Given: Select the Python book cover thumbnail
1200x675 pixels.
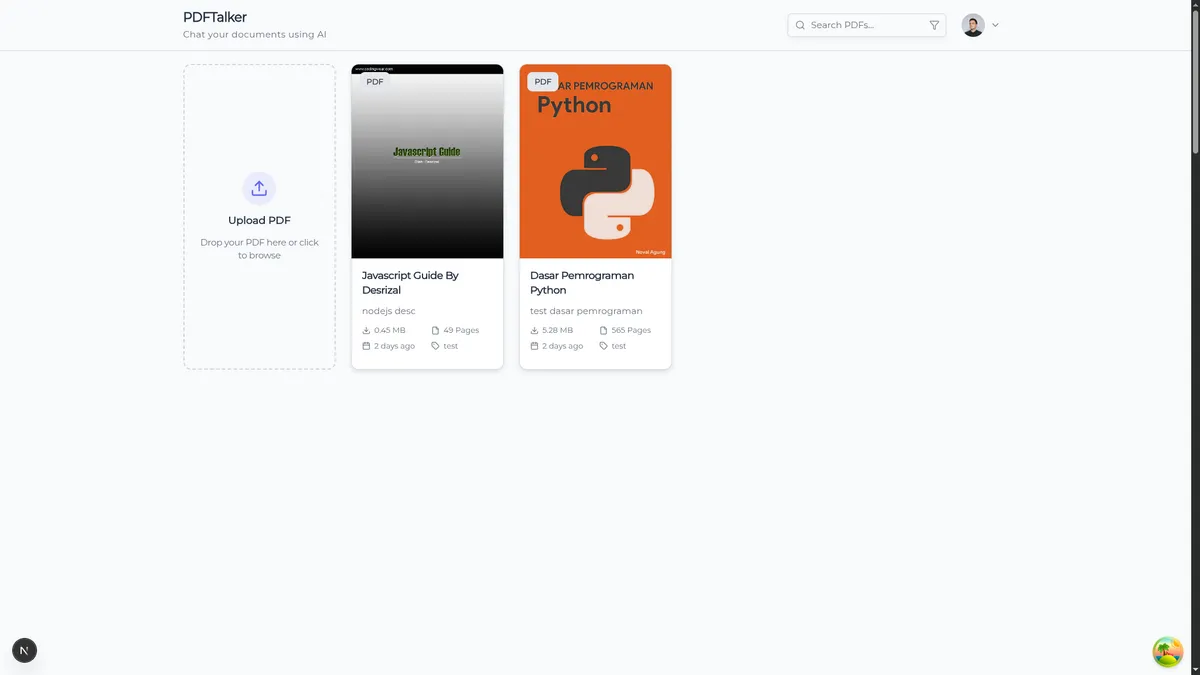Looking at the screenshot, I should pyautogui.click(x=595, y=170).
